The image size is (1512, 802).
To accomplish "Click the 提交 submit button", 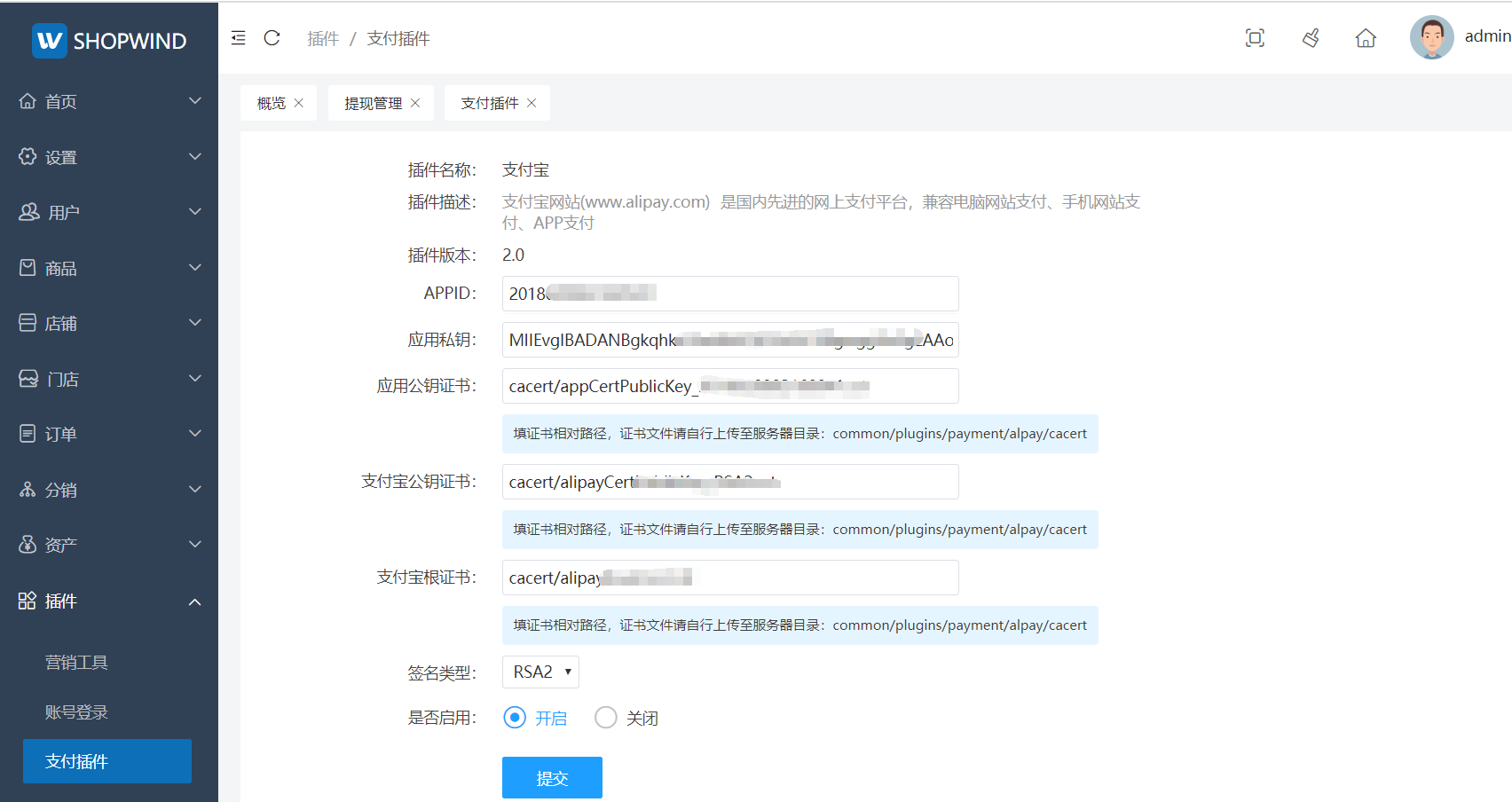I will coord(552,778).
